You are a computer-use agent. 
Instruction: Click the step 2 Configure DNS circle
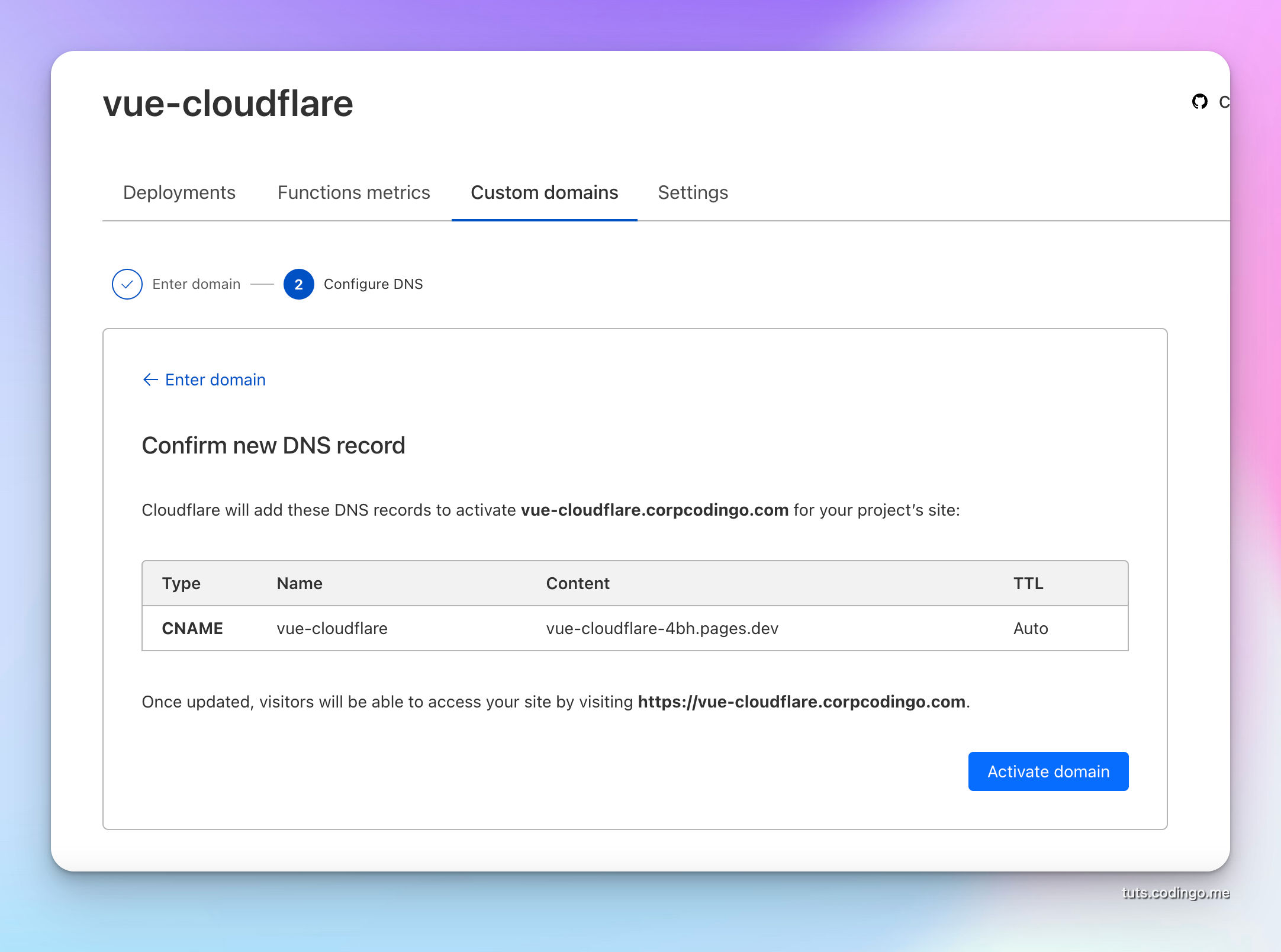pos(298,284)
